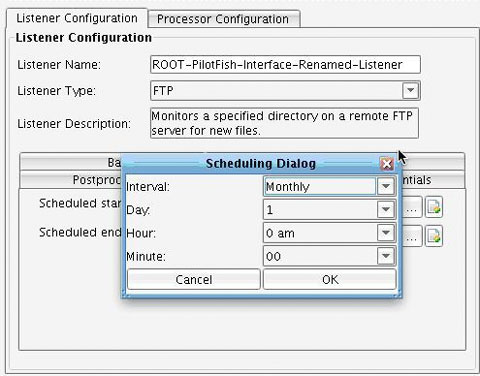Expand the Day dropdown showing 1
The image size is (480, 376).
386,209
